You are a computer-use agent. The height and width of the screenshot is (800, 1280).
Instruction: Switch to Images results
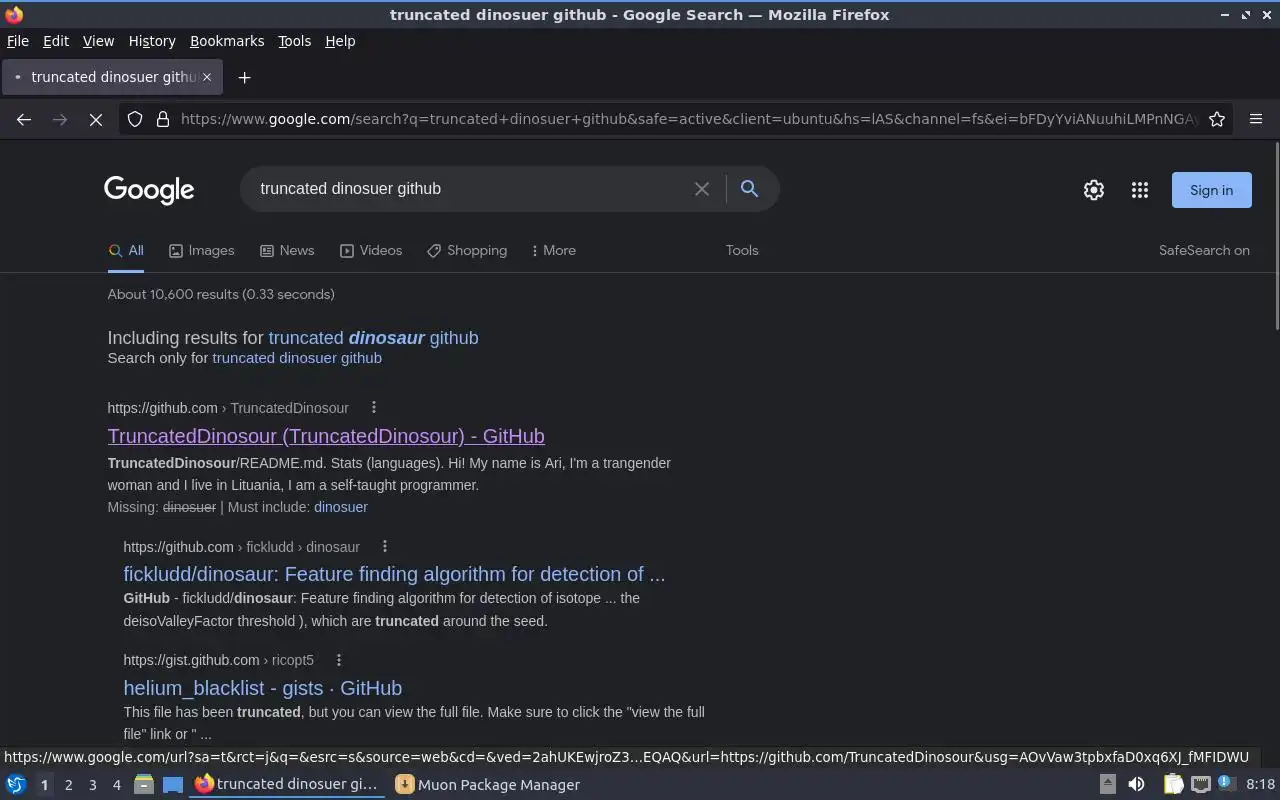click(x=201, y=250)
